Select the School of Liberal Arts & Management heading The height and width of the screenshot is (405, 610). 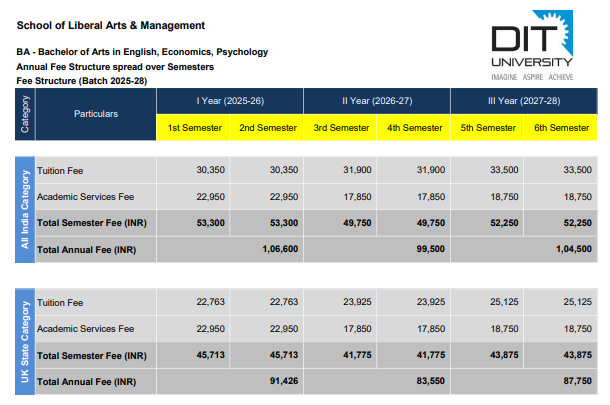(x=111, y=24)
